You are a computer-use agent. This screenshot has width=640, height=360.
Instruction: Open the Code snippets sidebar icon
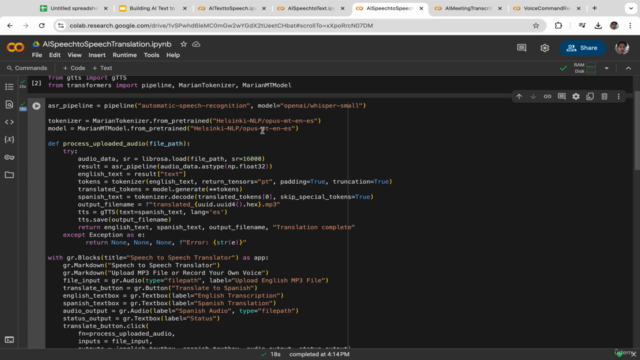click(9, 122)
